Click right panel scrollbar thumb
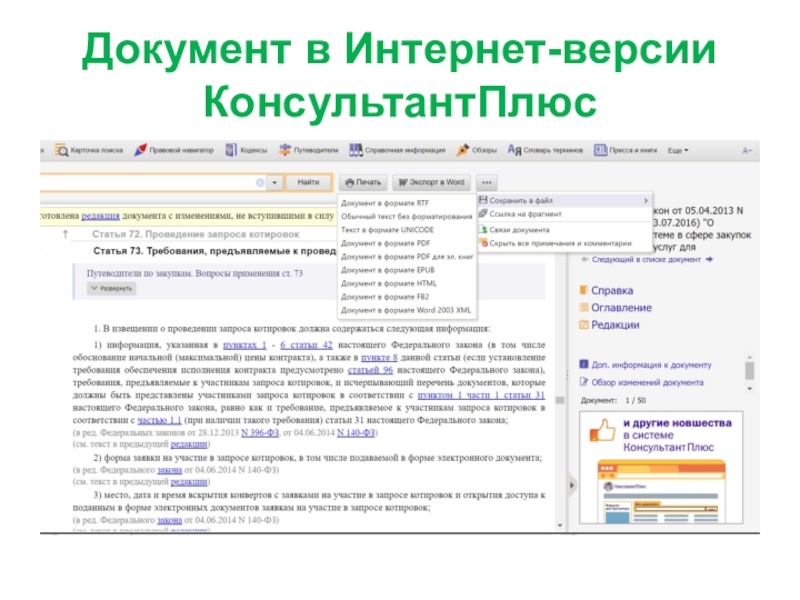The image size is (800, 600). 749,371
